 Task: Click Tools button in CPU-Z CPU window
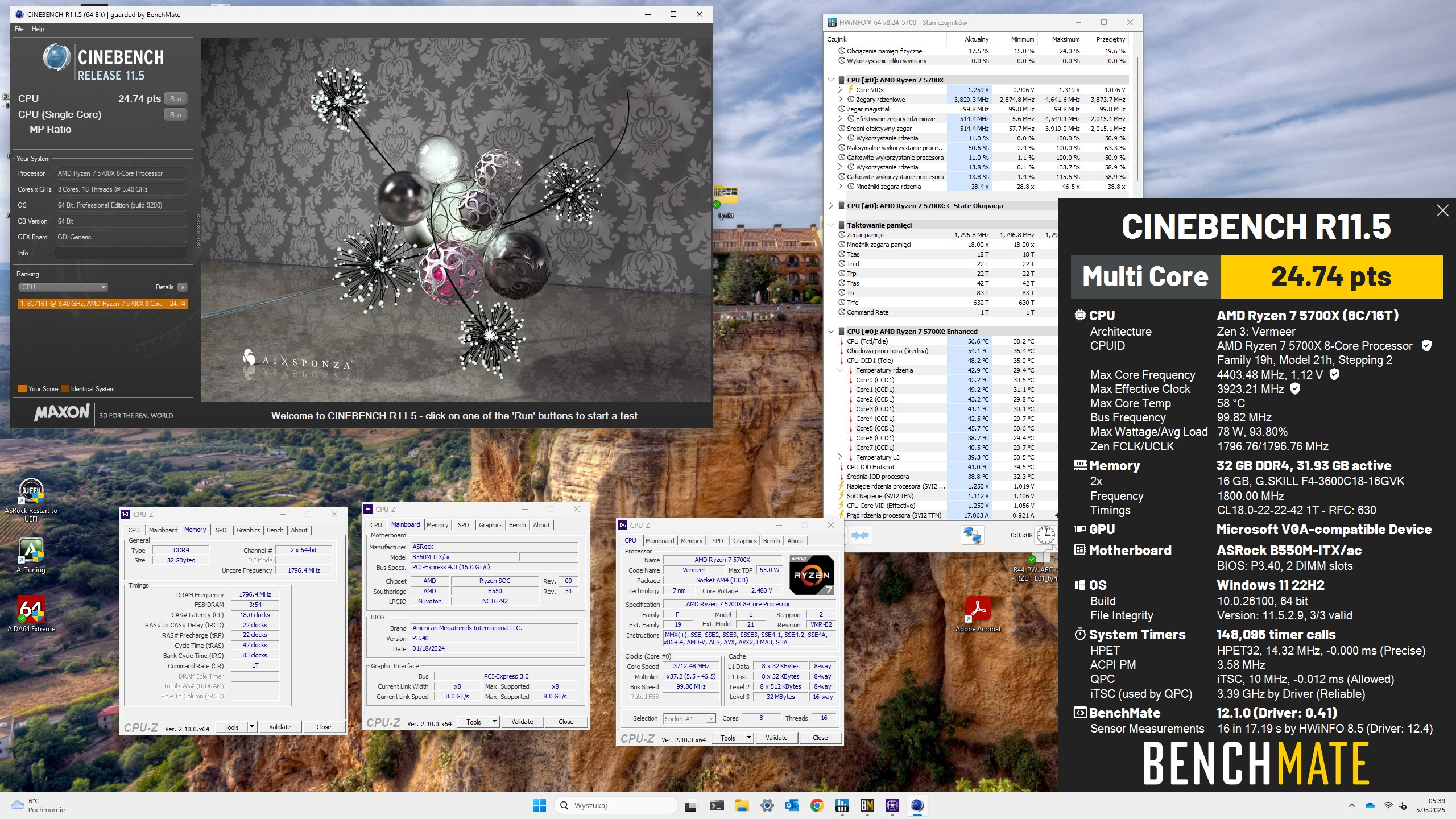(x=728, y=738)
